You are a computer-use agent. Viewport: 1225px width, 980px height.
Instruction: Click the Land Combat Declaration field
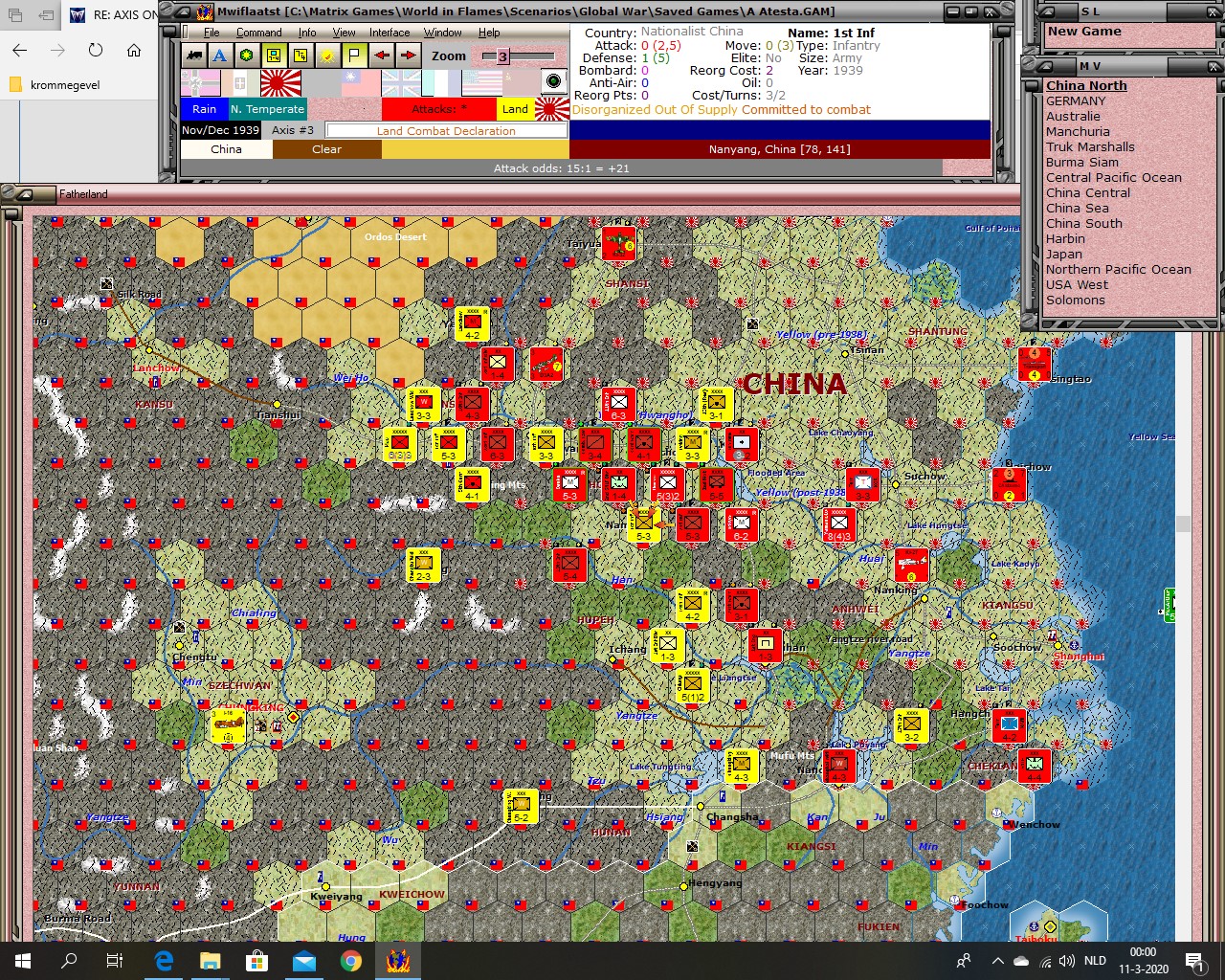click(x=446, y=131)
